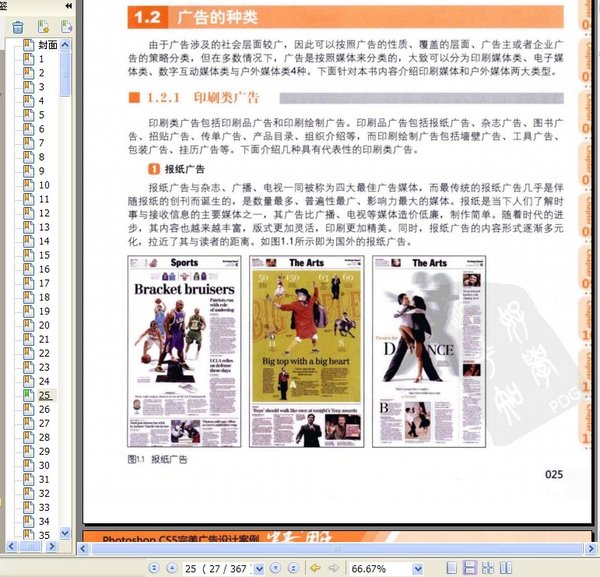600x577 pixels.
Task: Select bookmark 25
Action: click(46, 395)
